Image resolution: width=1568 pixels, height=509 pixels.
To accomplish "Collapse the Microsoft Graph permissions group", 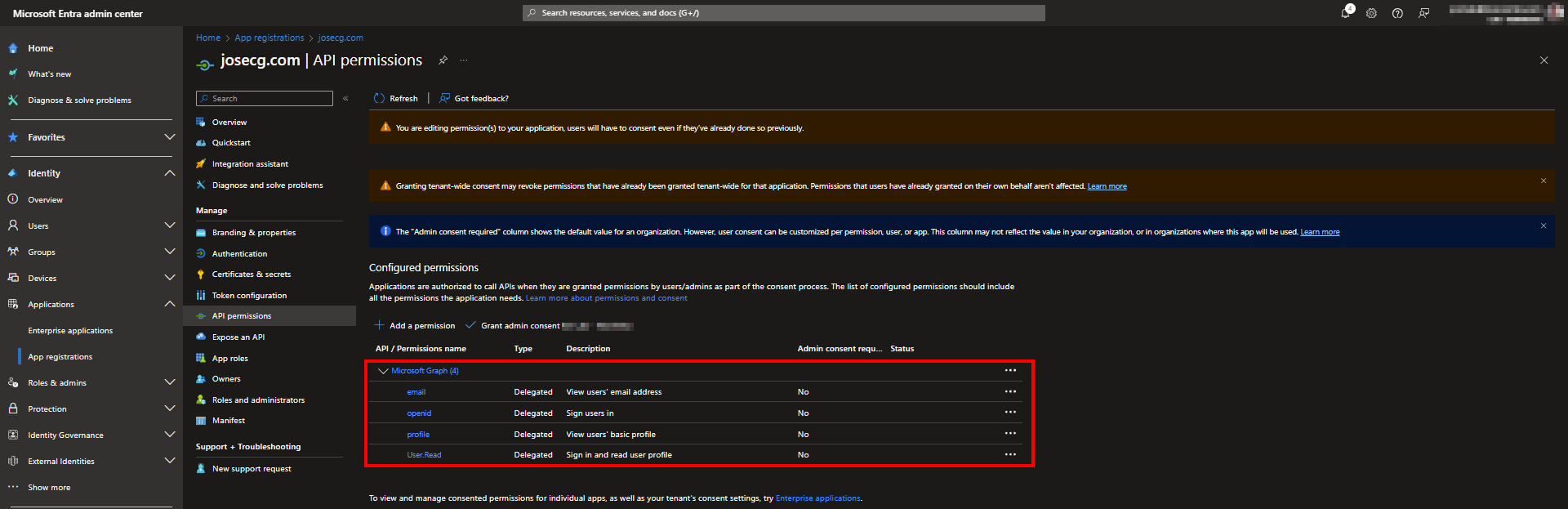I will [383, 371].
